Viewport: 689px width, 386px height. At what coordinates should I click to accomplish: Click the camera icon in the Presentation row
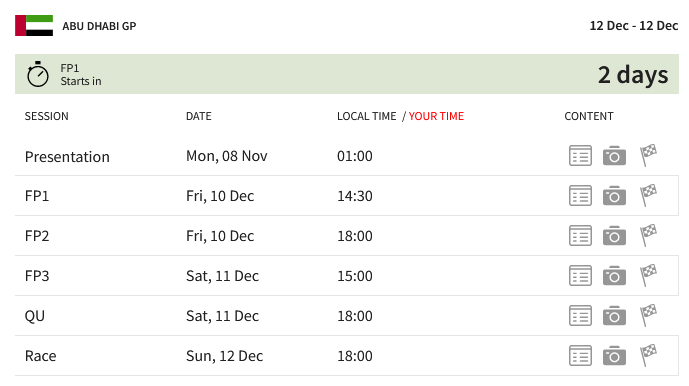click(x=614, y=156)
